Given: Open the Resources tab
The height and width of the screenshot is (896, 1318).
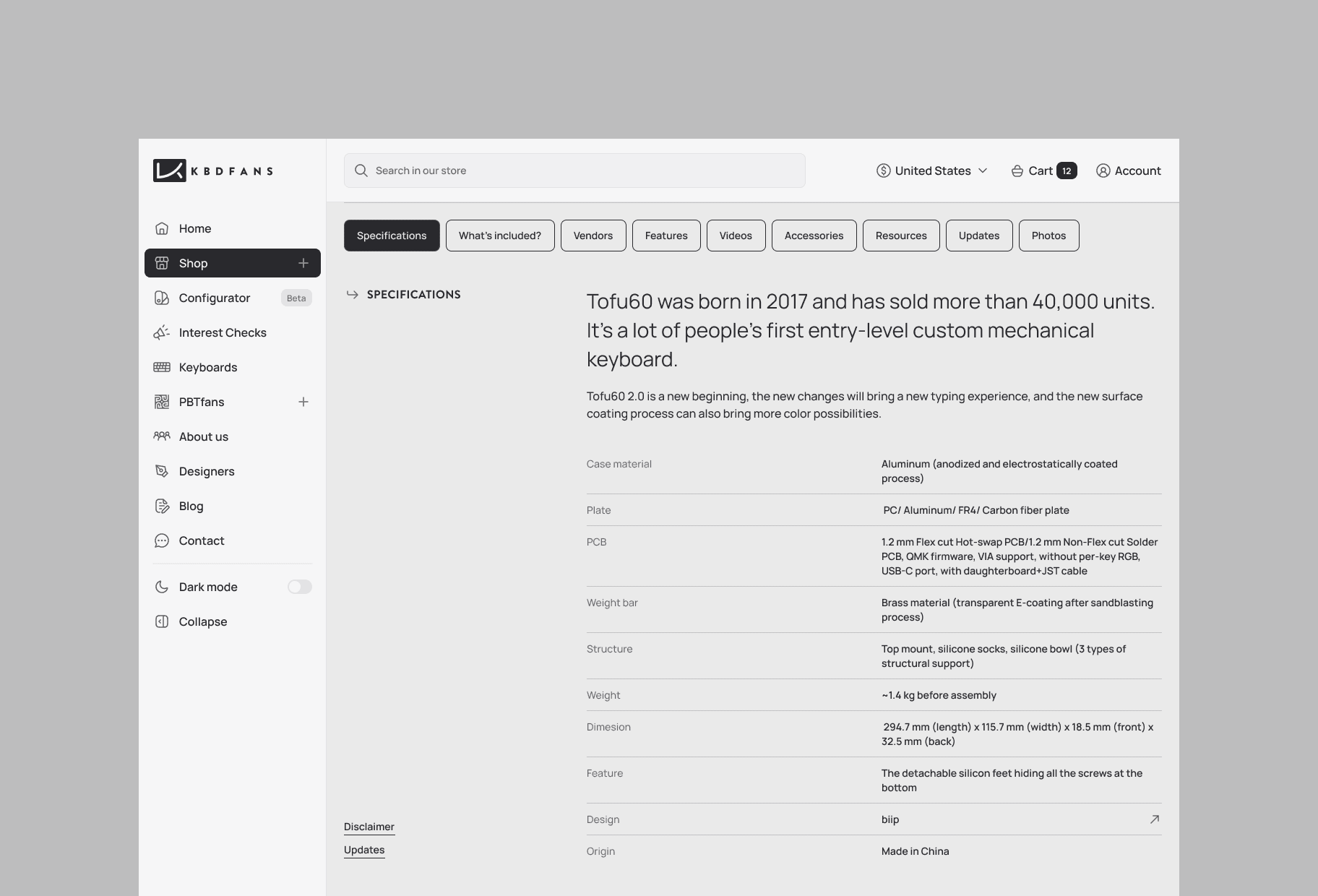Looking at the screenshot, I should [901, 236].
